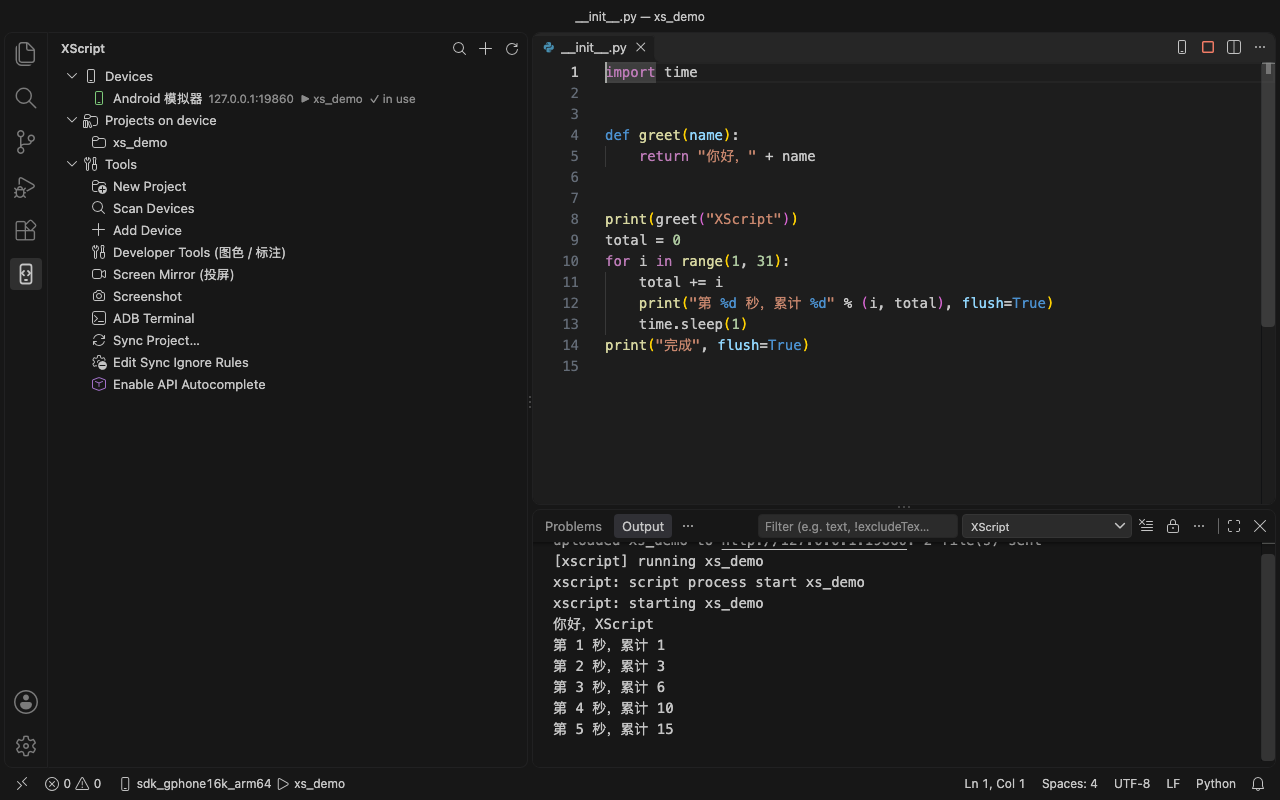Open the notifications bell in status bar
1280x800 pixels.
click(1259, 784)
